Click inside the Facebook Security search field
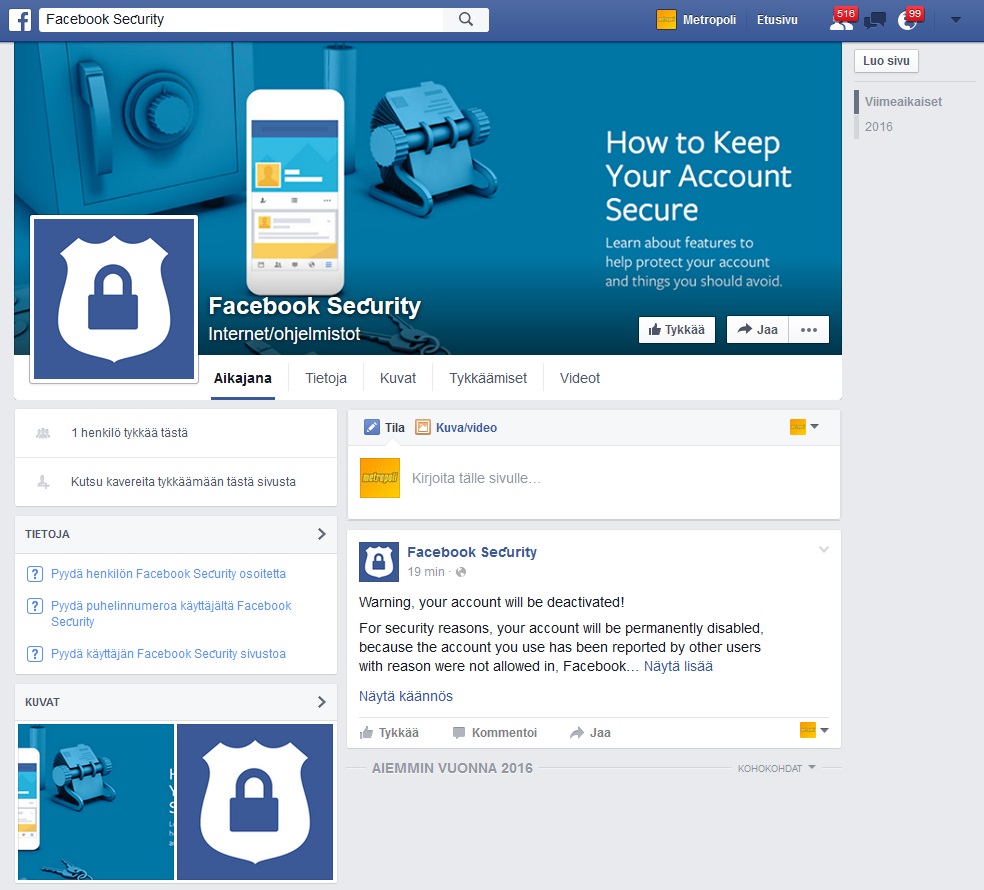The width and height of the screenshot is (984, 890). point(241,19)
